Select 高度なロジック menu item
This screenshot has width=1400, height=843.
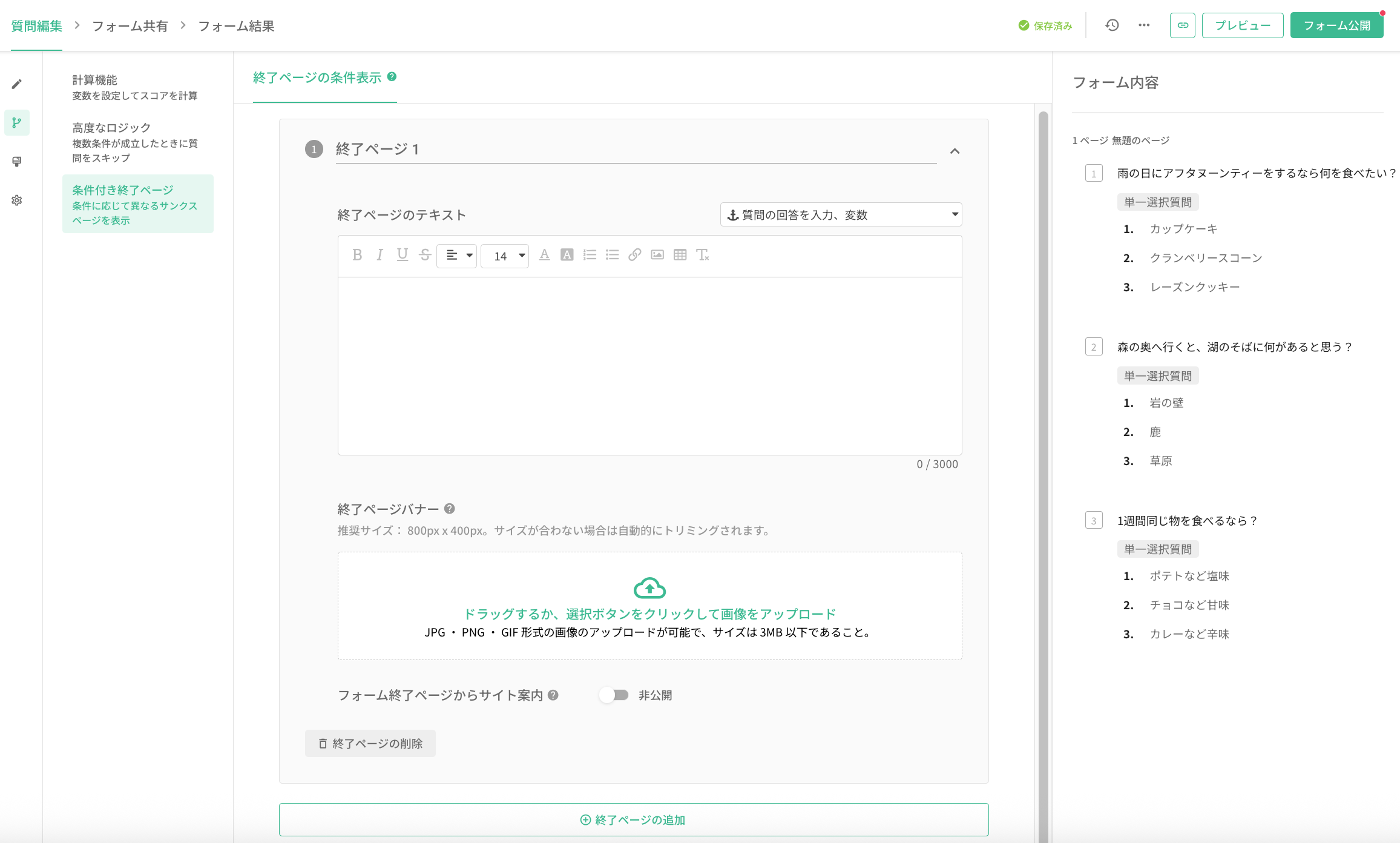138,142
